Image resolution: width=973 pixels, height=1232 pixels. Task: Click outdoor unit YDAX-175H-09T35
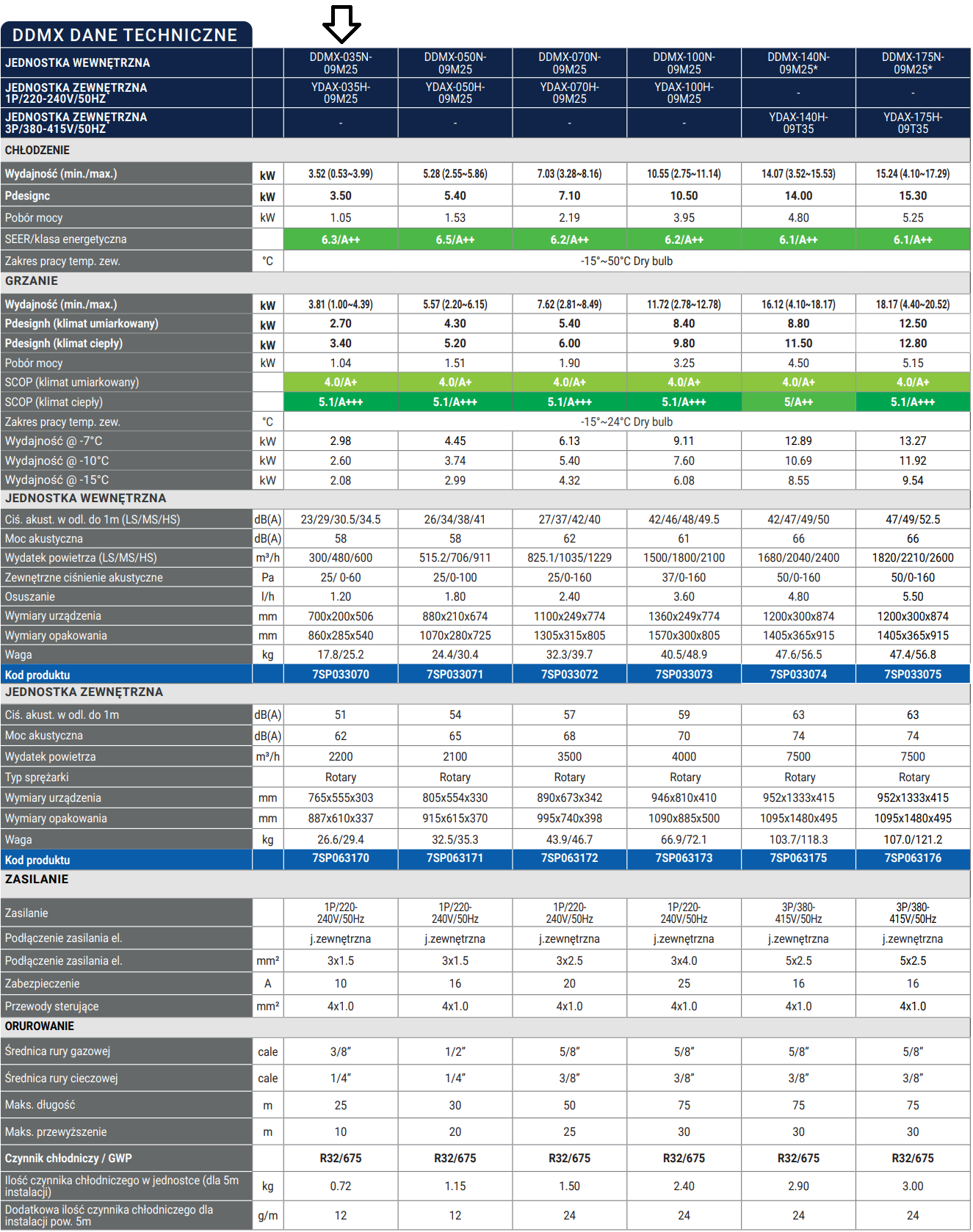click(914, 123)
